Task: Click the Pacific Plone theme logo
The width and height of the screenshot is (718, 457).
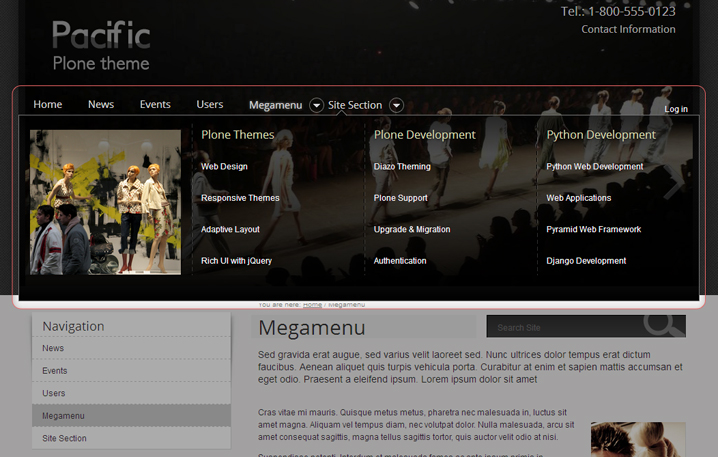Action: 101,45
